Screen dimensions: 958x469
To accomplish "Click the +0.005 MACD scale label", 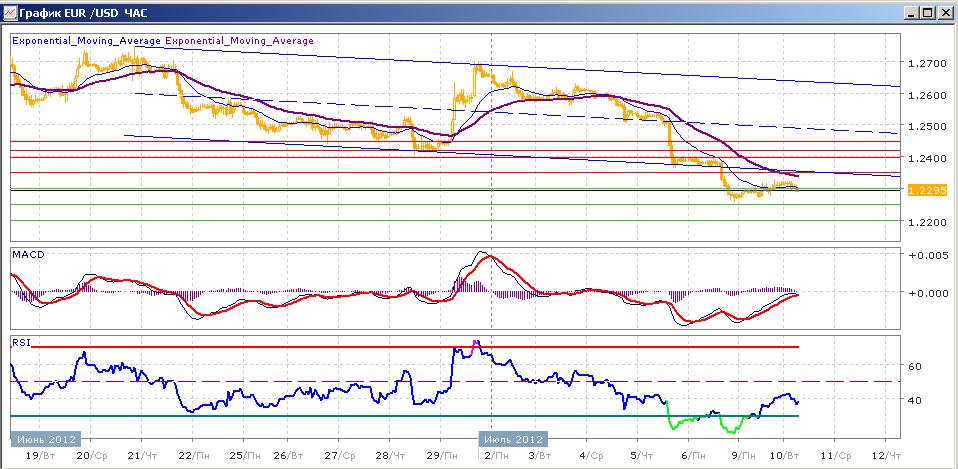I will coord(928,255).
